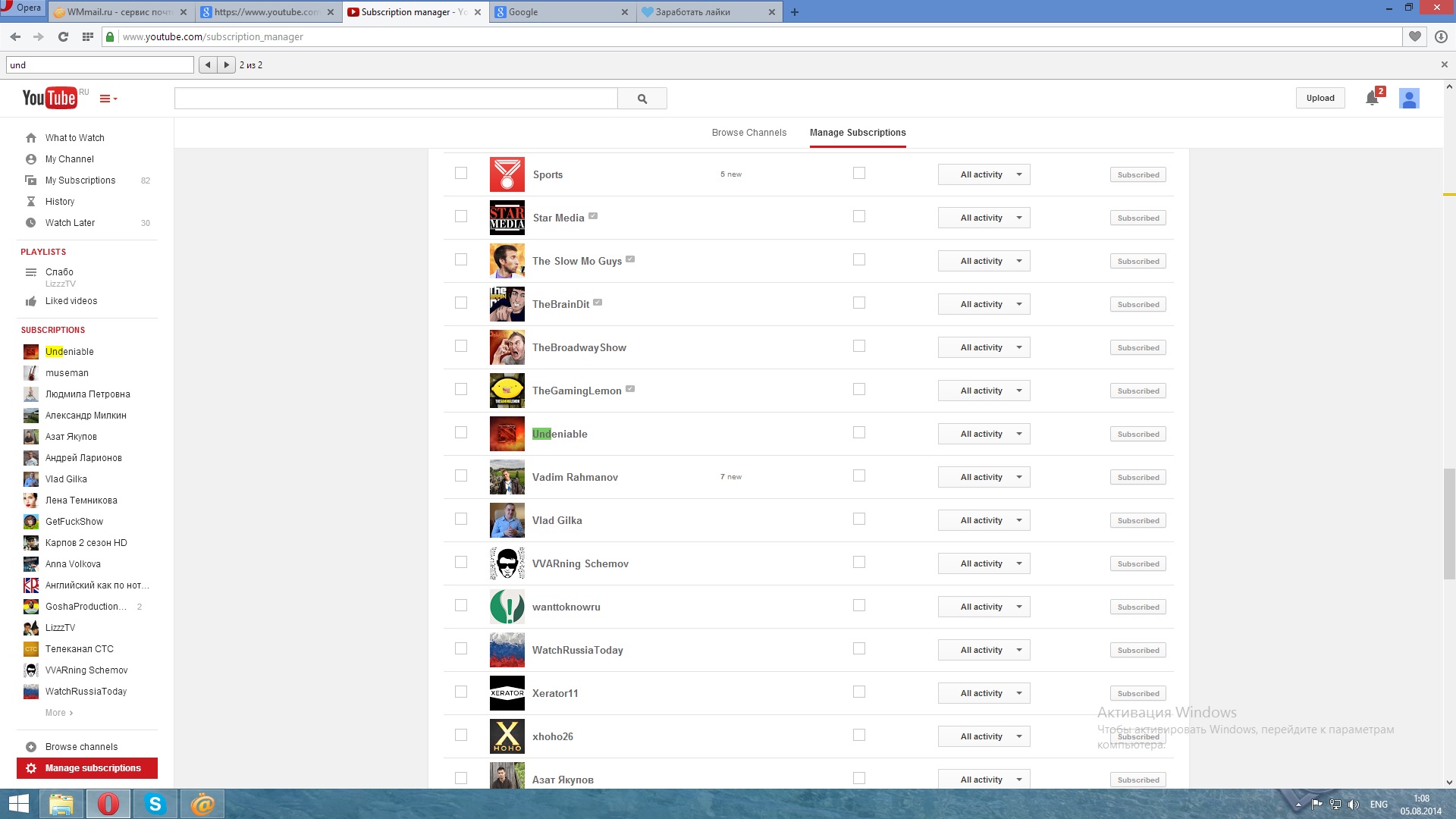Open Browse channels in sidebar
The width and height of the screenshot is (1456, 819).
[x=81, y=747]
